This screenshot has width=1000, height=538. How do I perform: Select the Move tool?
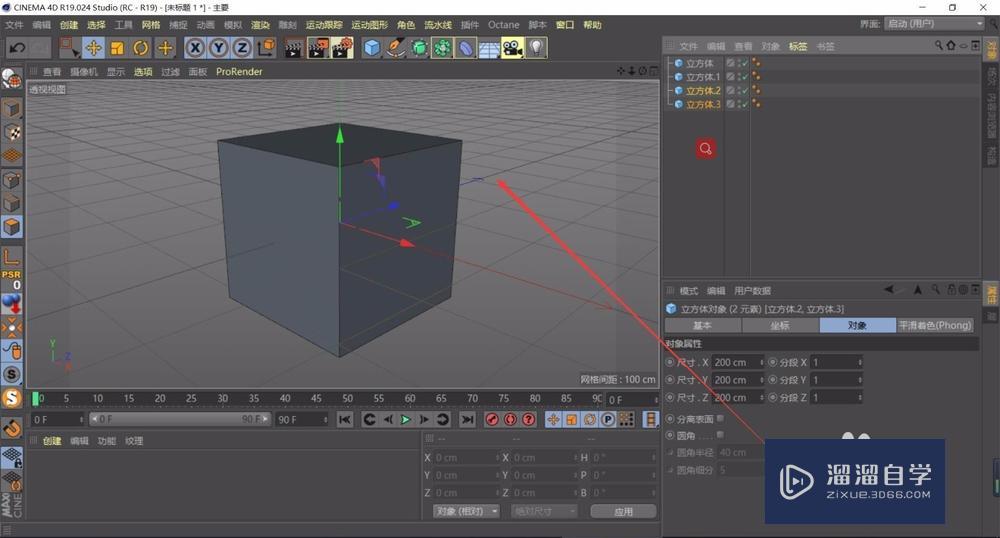93,48
